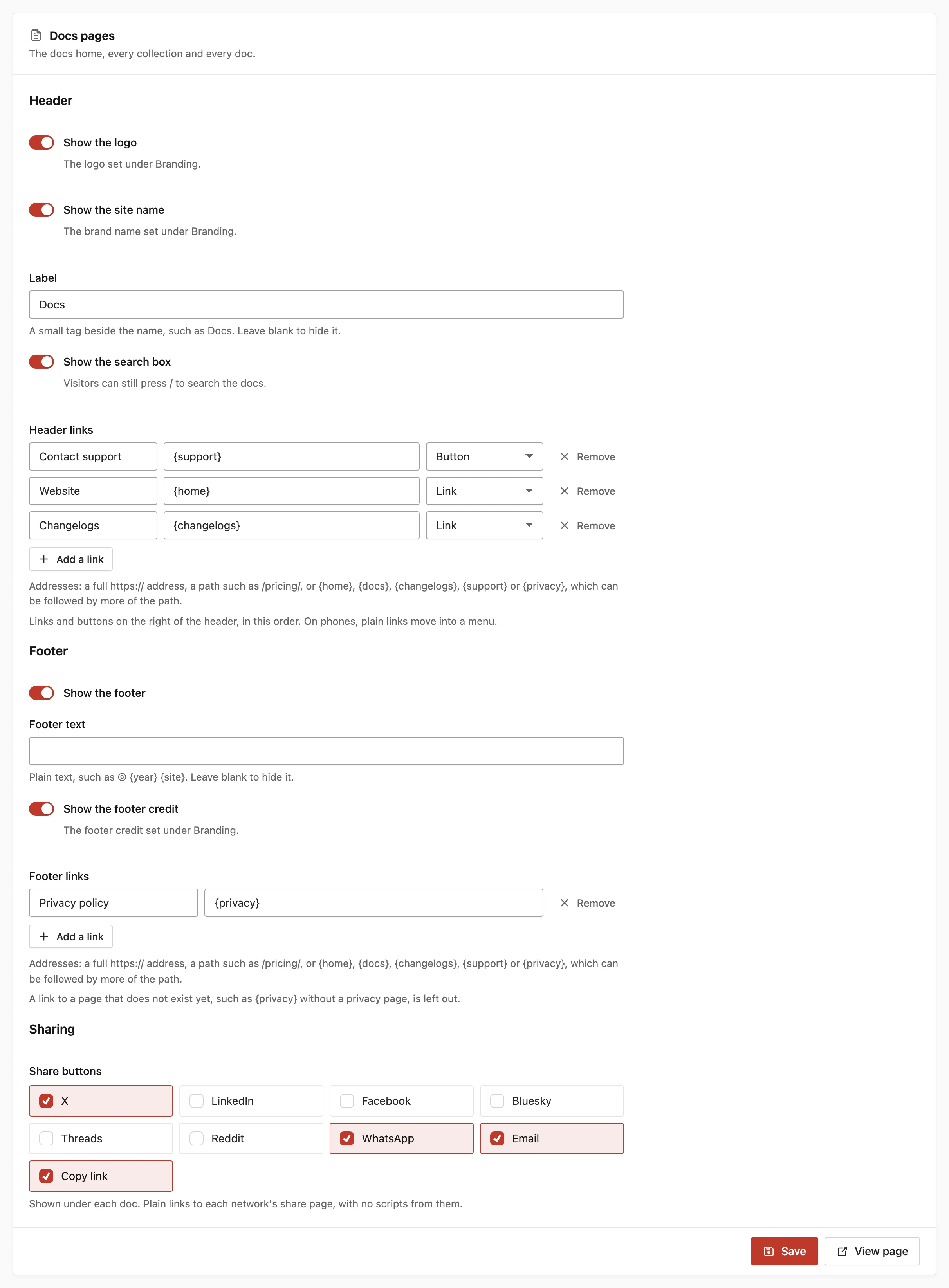The image size is (949, 1288).
Task: Disable Show the search box switch
Action: [x=41, y=362]
